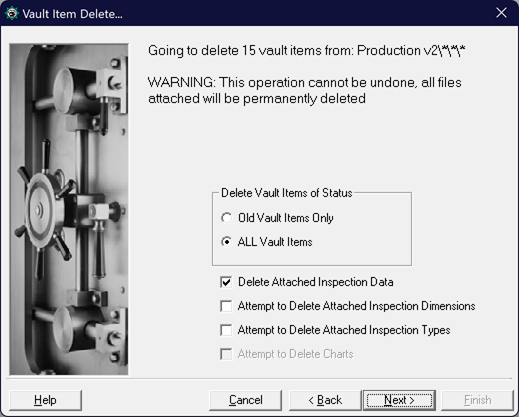Uncheck Delete Attached Inspection Data
The width and height of the screenshot is (519, 417).
(226, 282)
